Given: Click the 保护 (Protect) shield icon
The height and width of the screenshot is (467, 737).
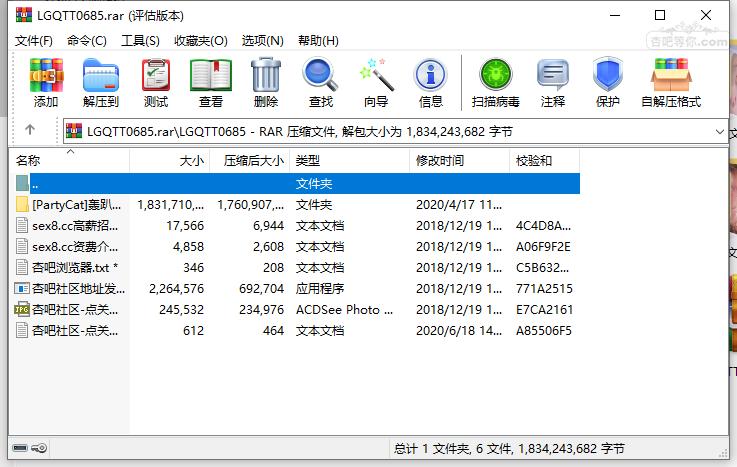Looking at the screenshot, I should click(x=608, y=74).
